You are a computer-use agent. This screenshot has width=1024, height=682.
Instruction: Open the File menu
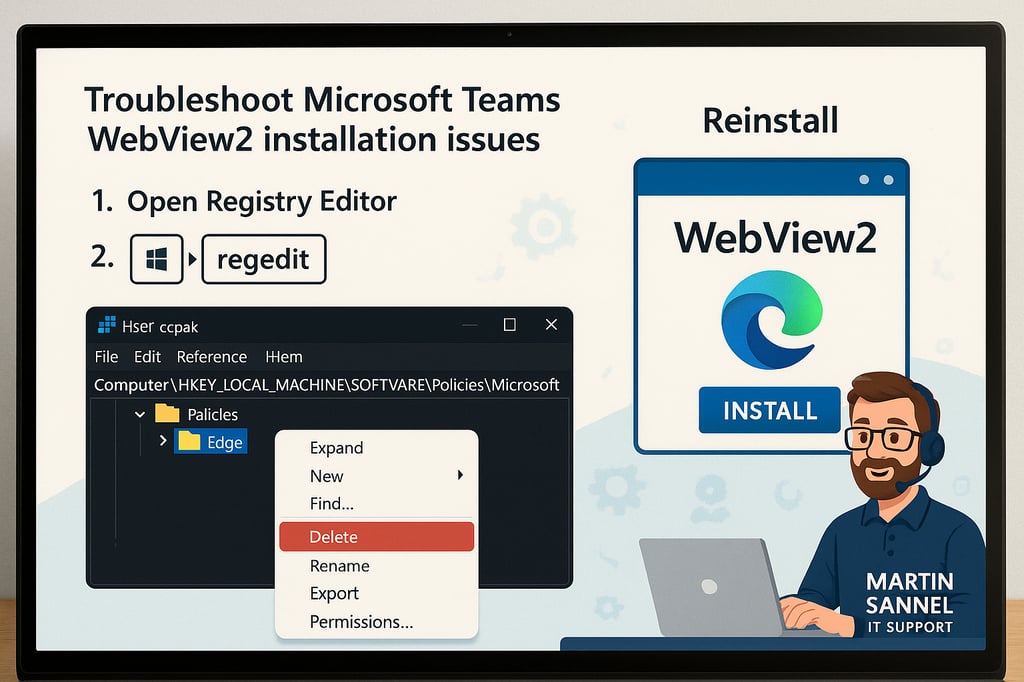(106, 357)
